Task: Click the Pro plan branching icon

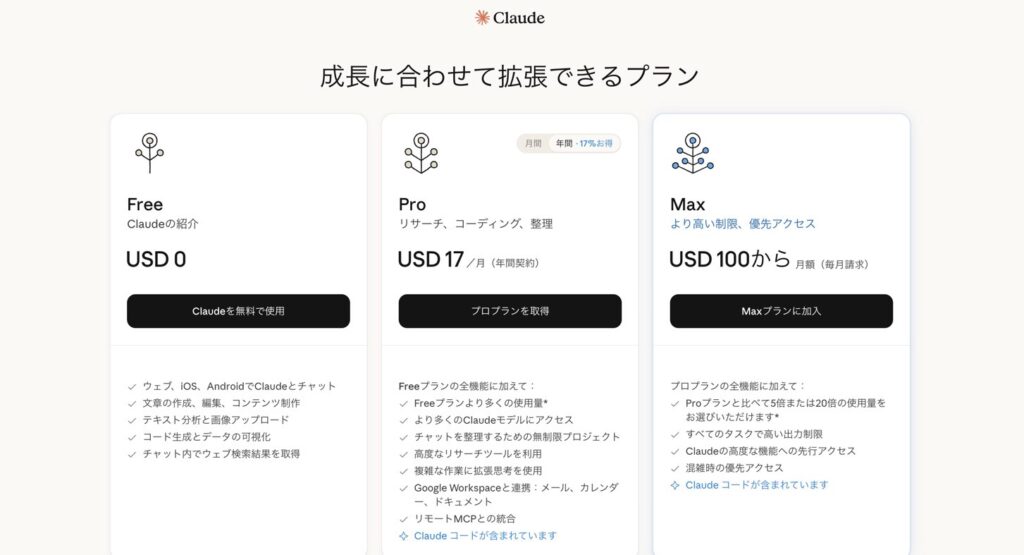Action: coord(420,153)
